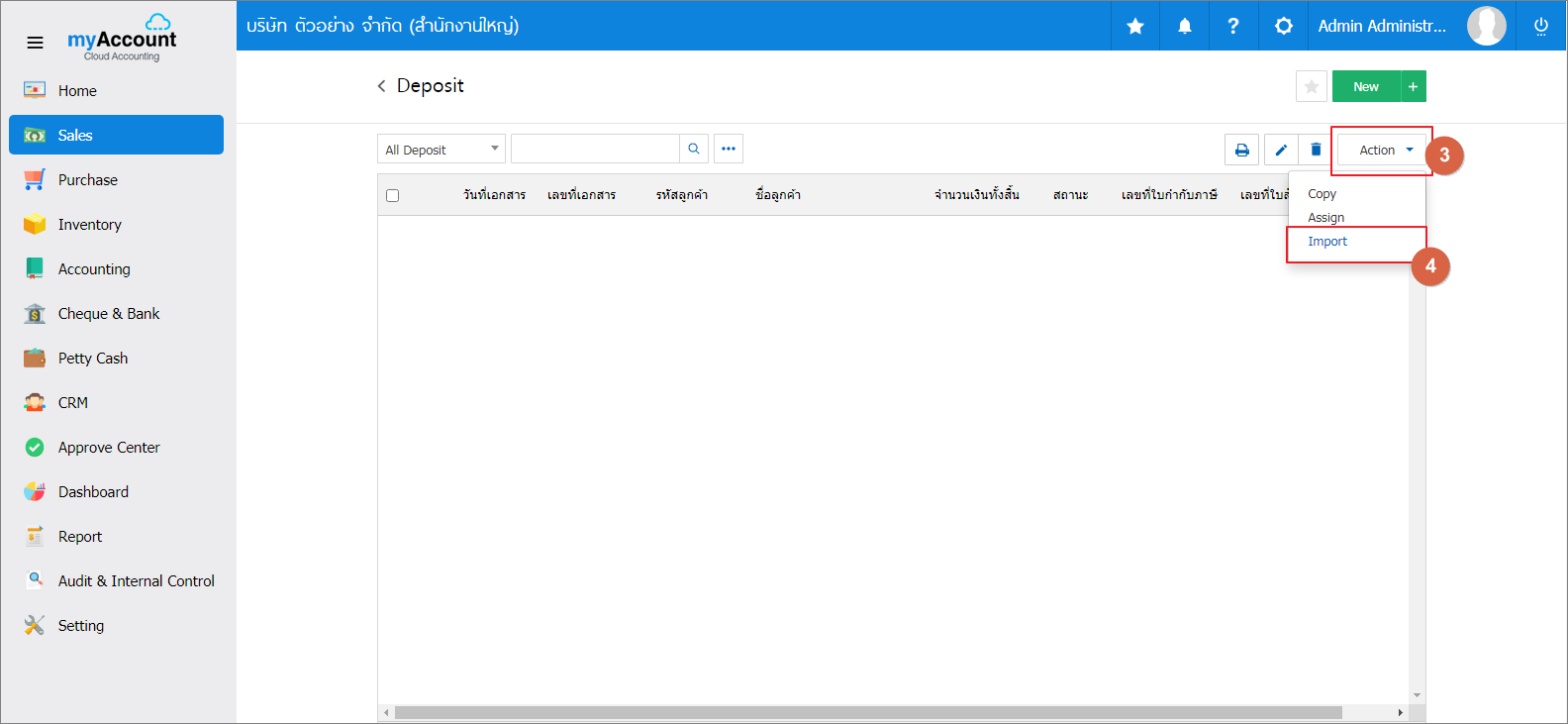The height and width of the screenshot is (724, 1568).
Task: Sort by เลขที่เอกสาร column header
Action: pos(582,195)
